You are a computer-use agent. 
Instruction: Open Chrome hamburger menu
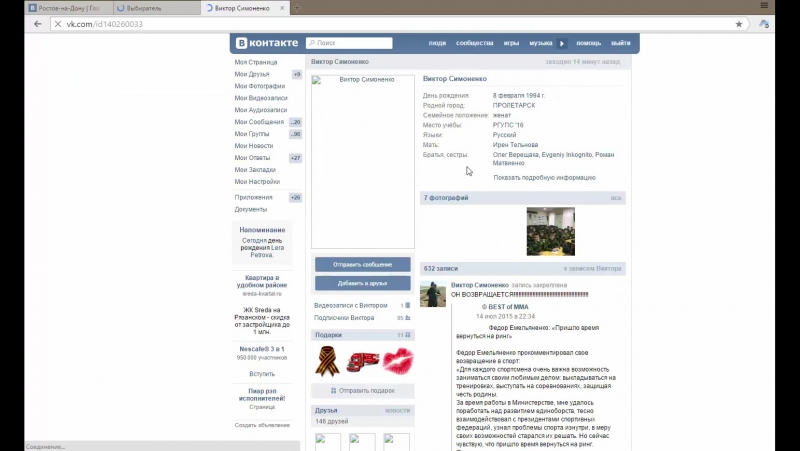pyautogui.click(x=764, y=6)
